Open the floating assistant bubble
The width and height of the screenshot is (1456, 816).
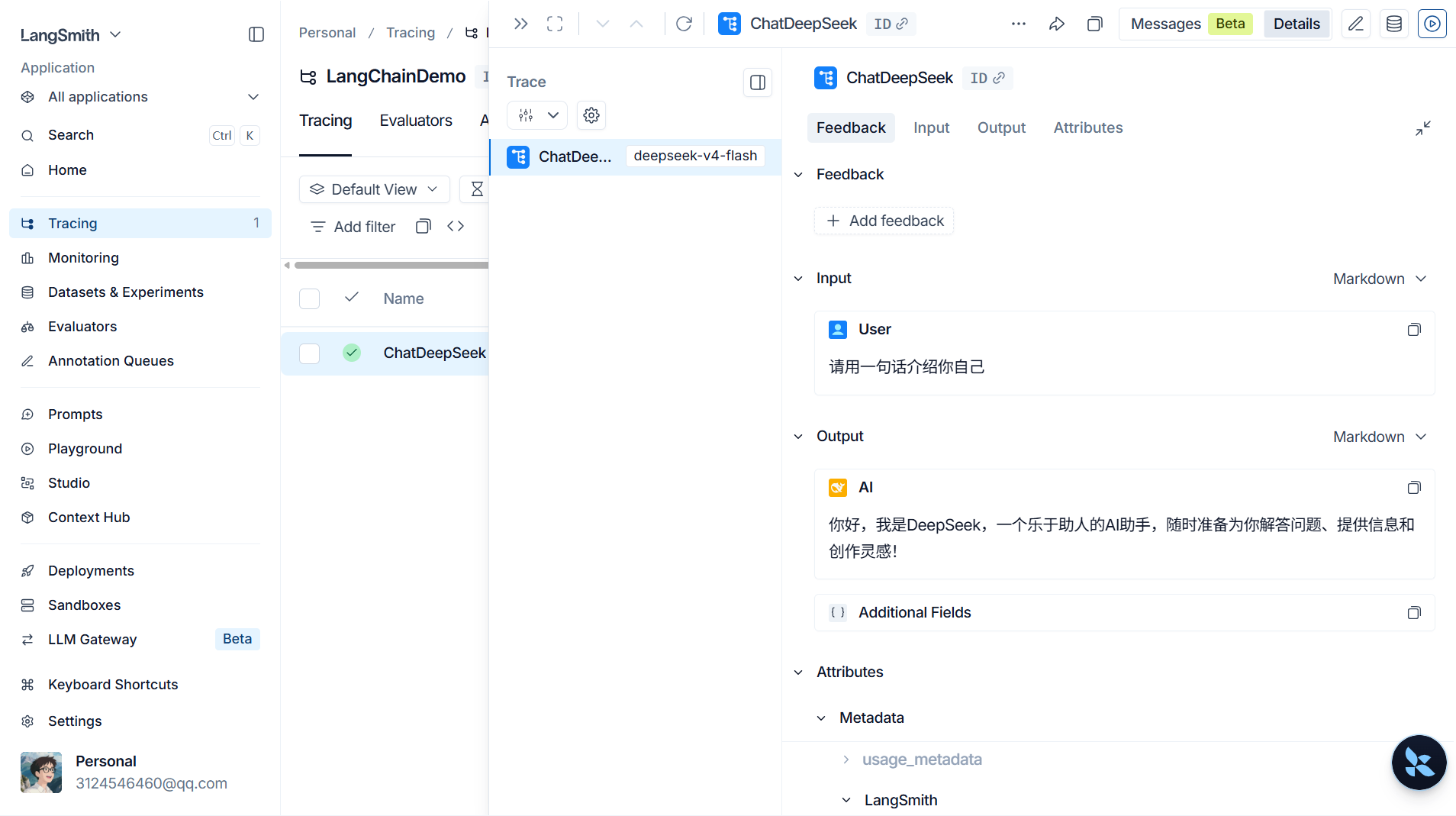pyautogui.click(x=1419, y=763)
